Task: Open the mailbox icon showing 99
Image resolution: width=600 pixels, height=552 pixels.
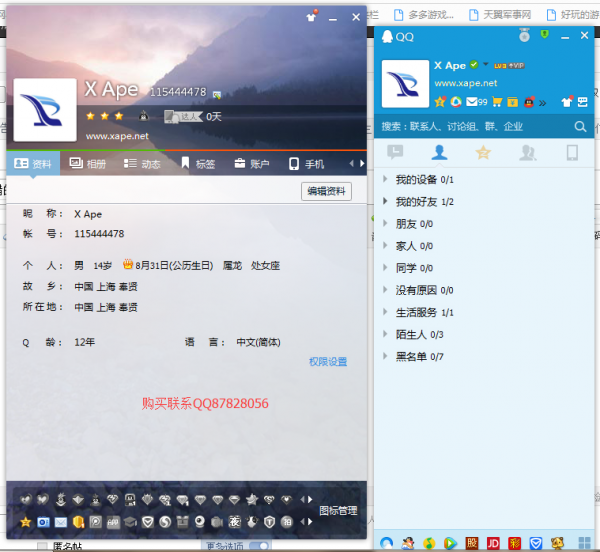Action: 477,102
